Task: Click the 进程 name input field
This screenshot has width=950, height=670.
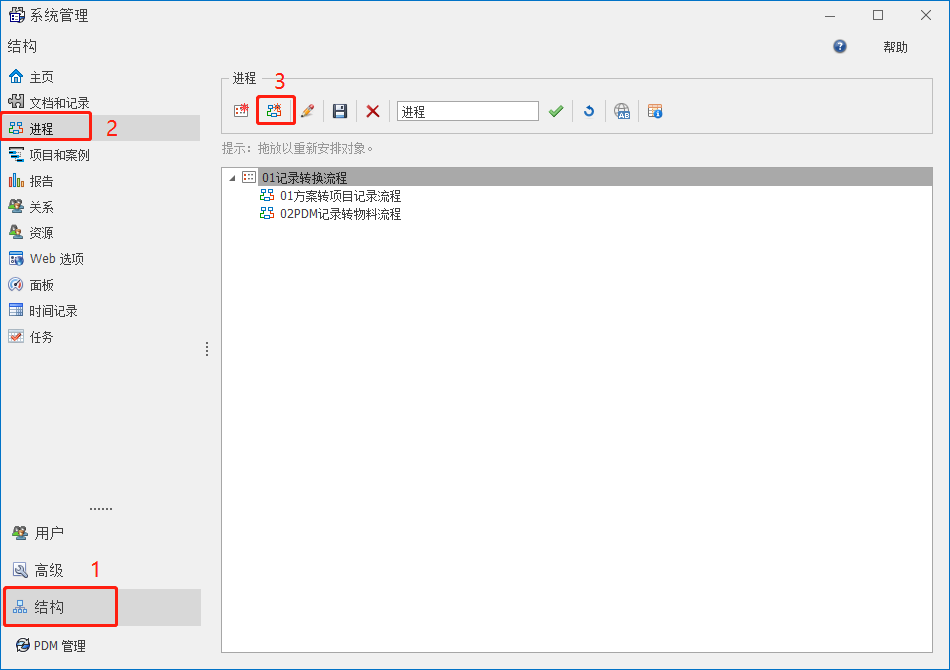Action: [x=467, y=112]
